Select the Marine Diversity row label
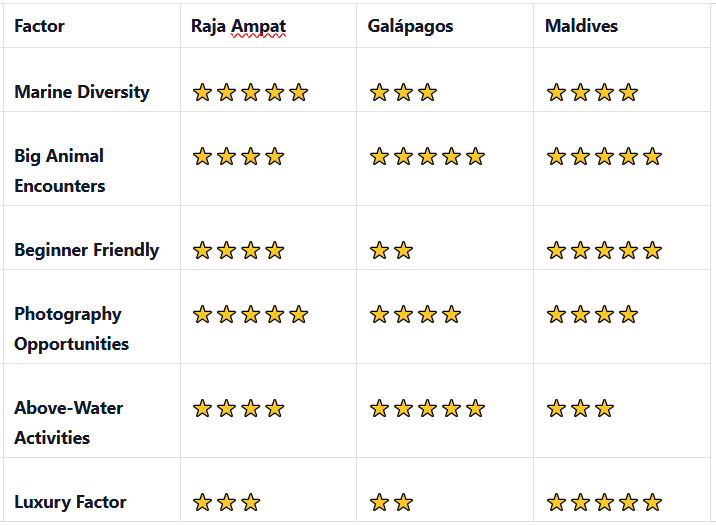 pos(82,92)
